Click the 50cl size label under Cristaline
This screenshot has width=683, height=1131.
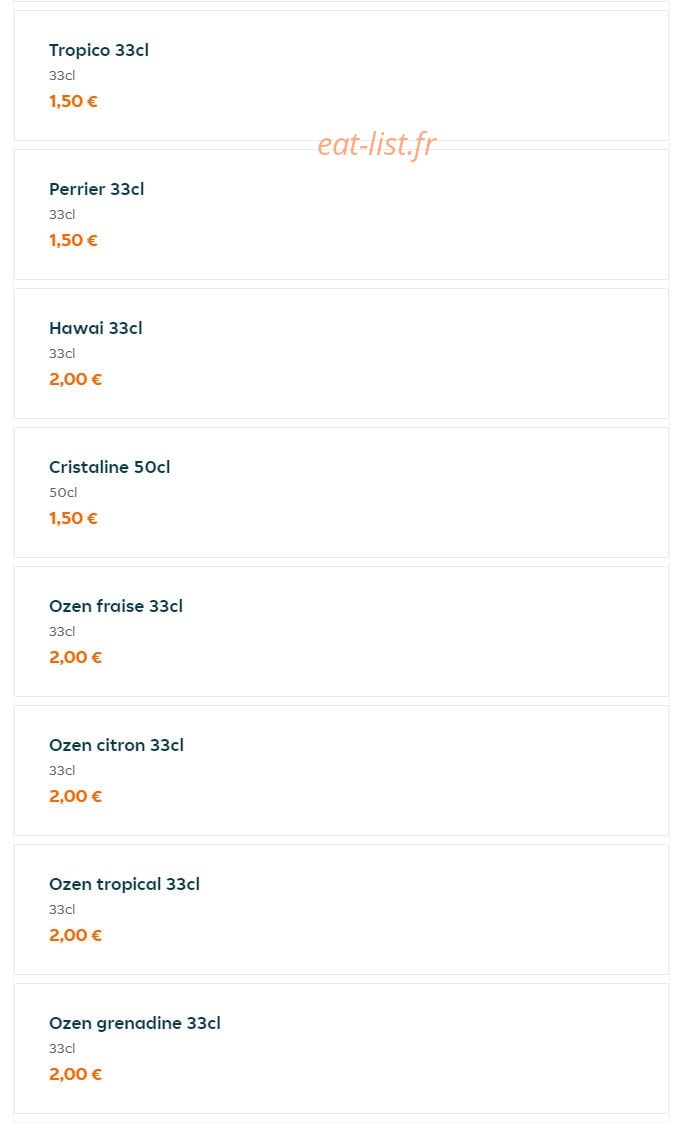tap(63, 493)
